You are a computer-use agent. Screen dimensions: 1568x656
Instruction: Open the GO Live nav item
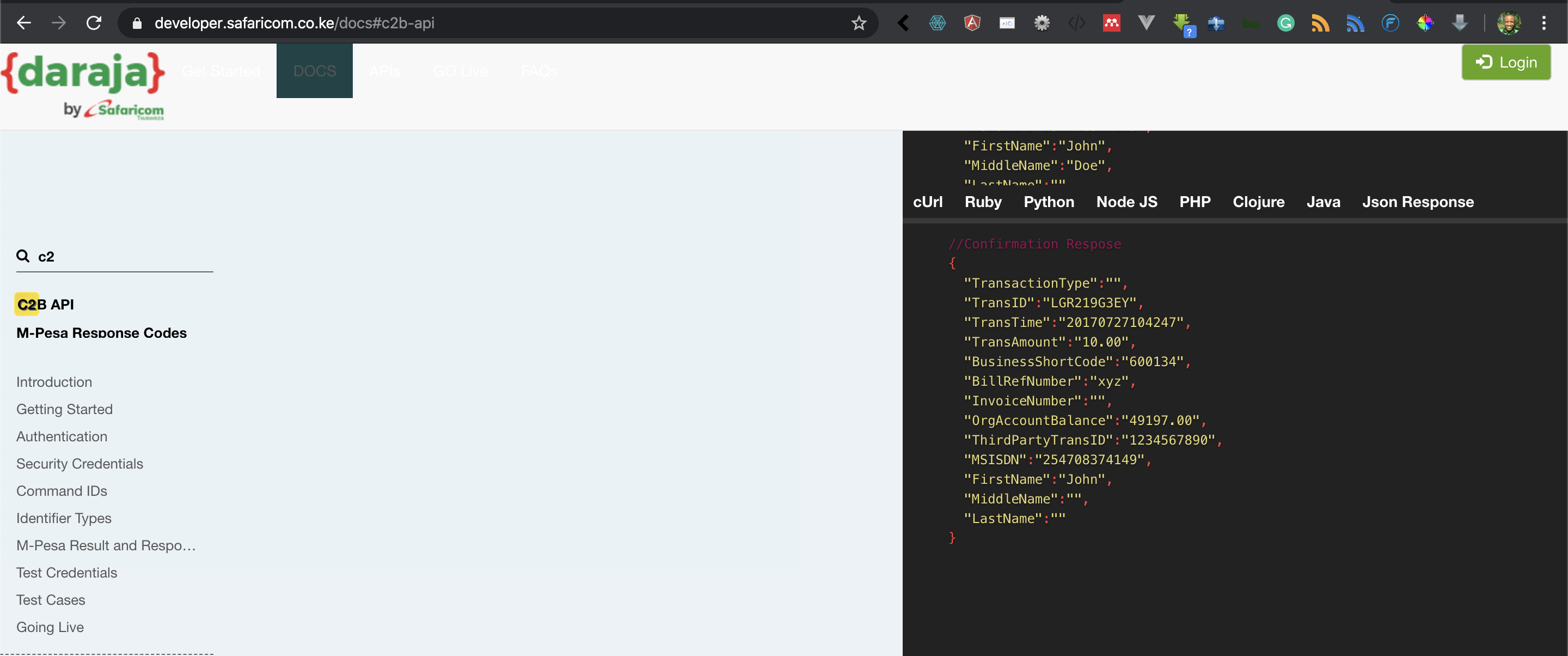click(460, 71)
